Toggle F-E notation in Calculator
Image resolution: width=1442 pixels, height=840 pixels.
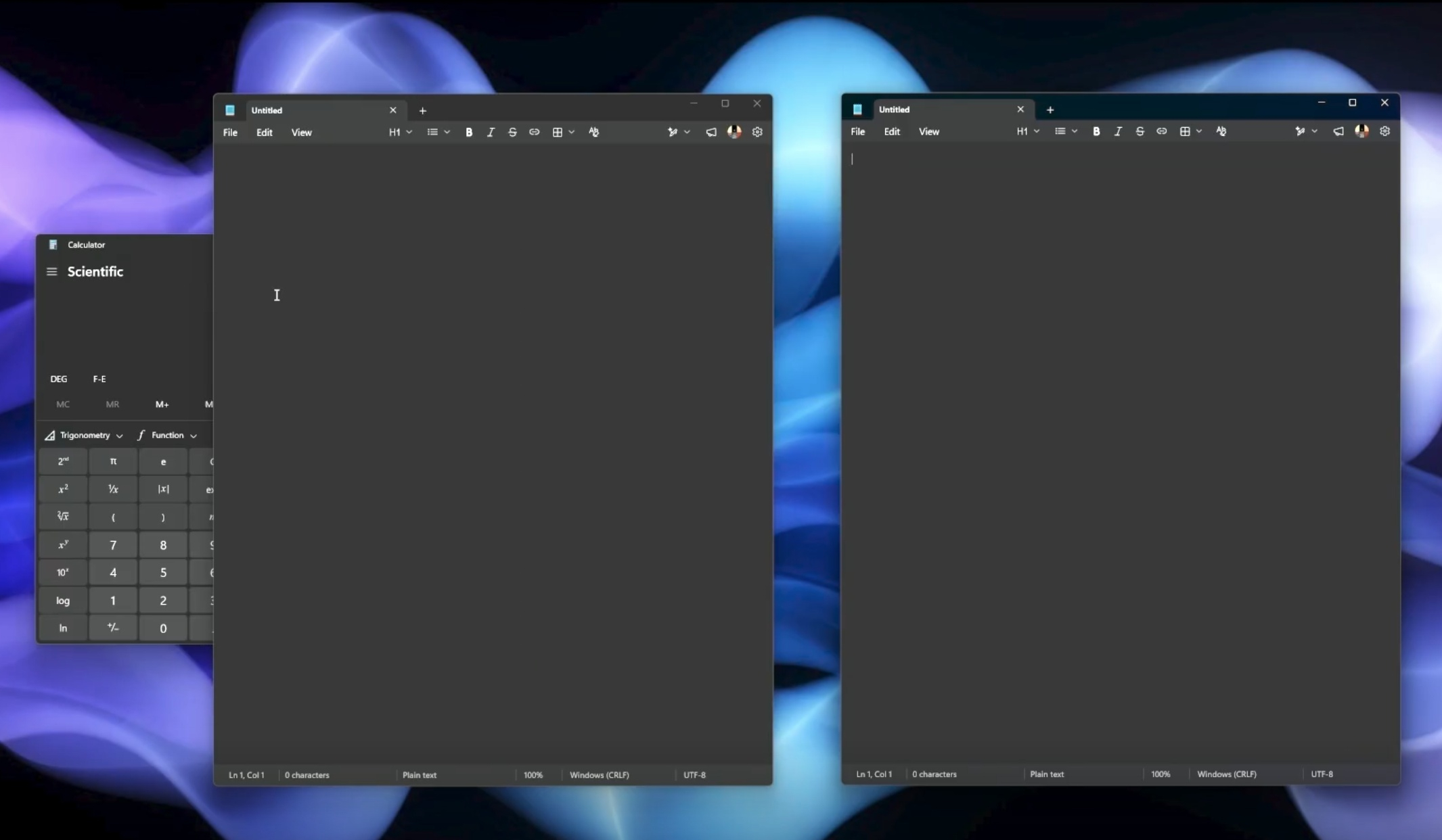[99, 379]
